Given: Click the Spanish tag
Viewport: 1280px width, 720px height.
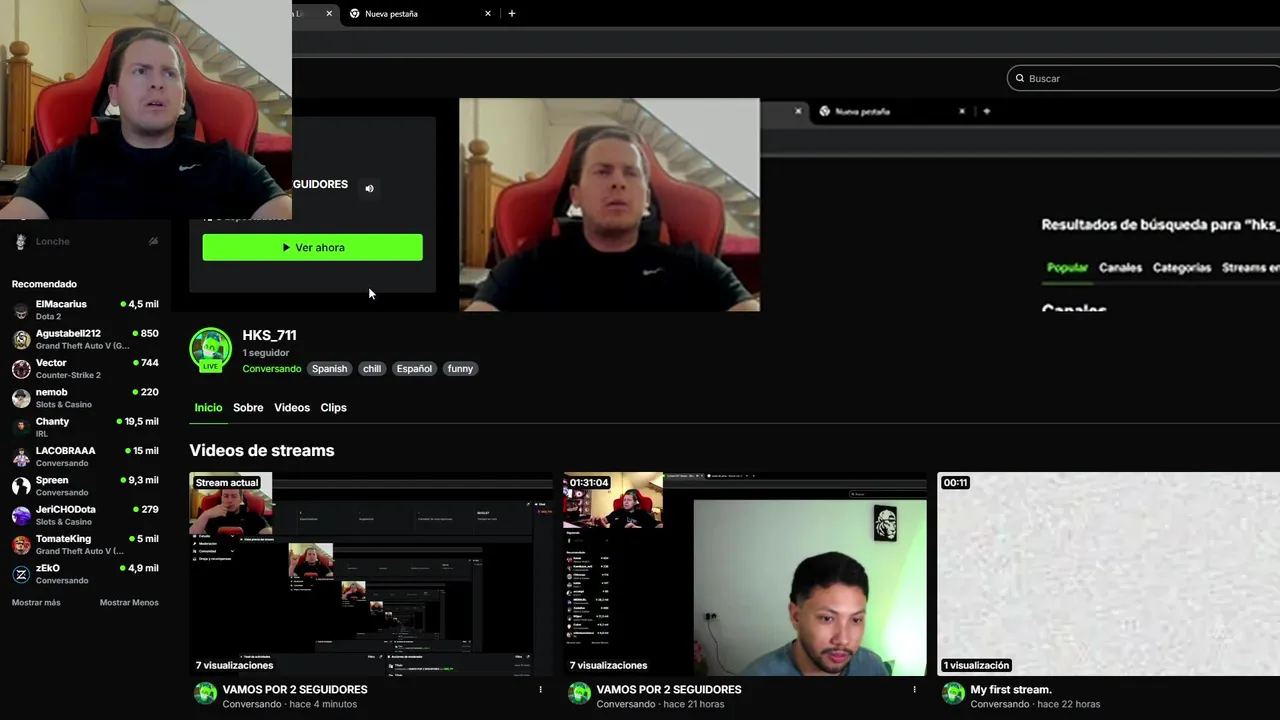Looking at the screenshot, I should tap(329, 368).
